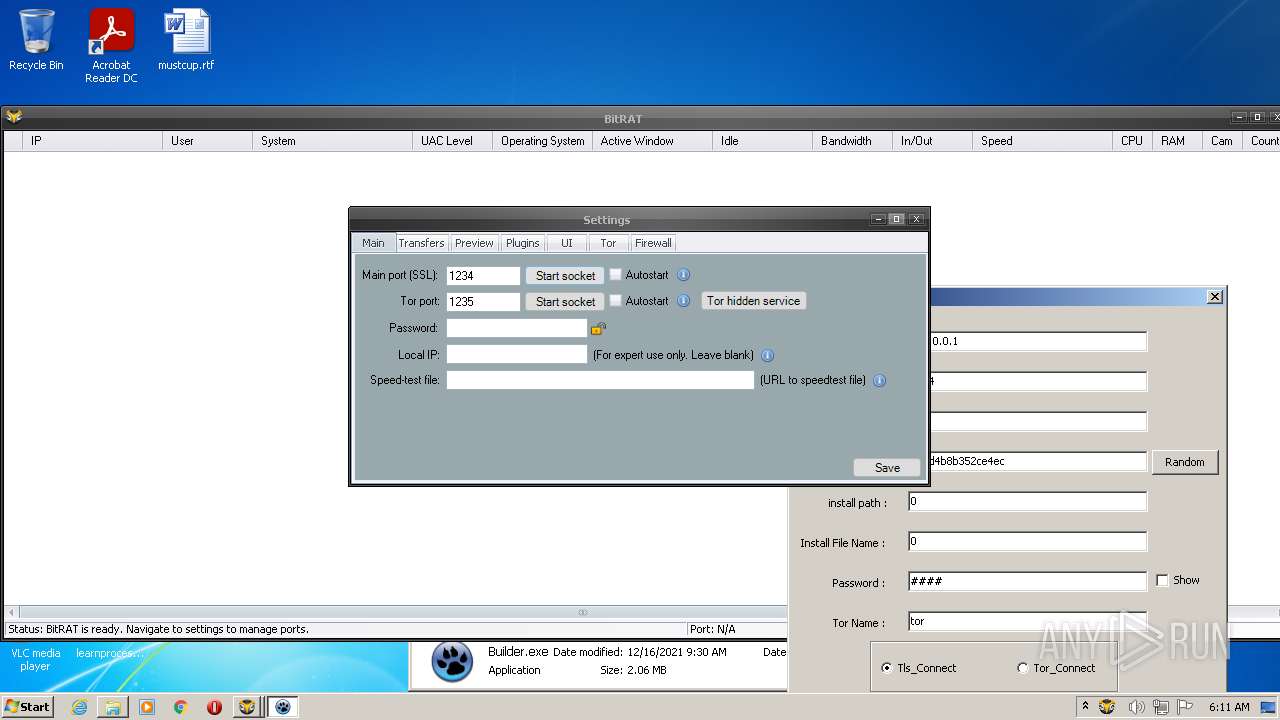
Task: Show hidden tray icons arrow
Action: [1086, 707]
